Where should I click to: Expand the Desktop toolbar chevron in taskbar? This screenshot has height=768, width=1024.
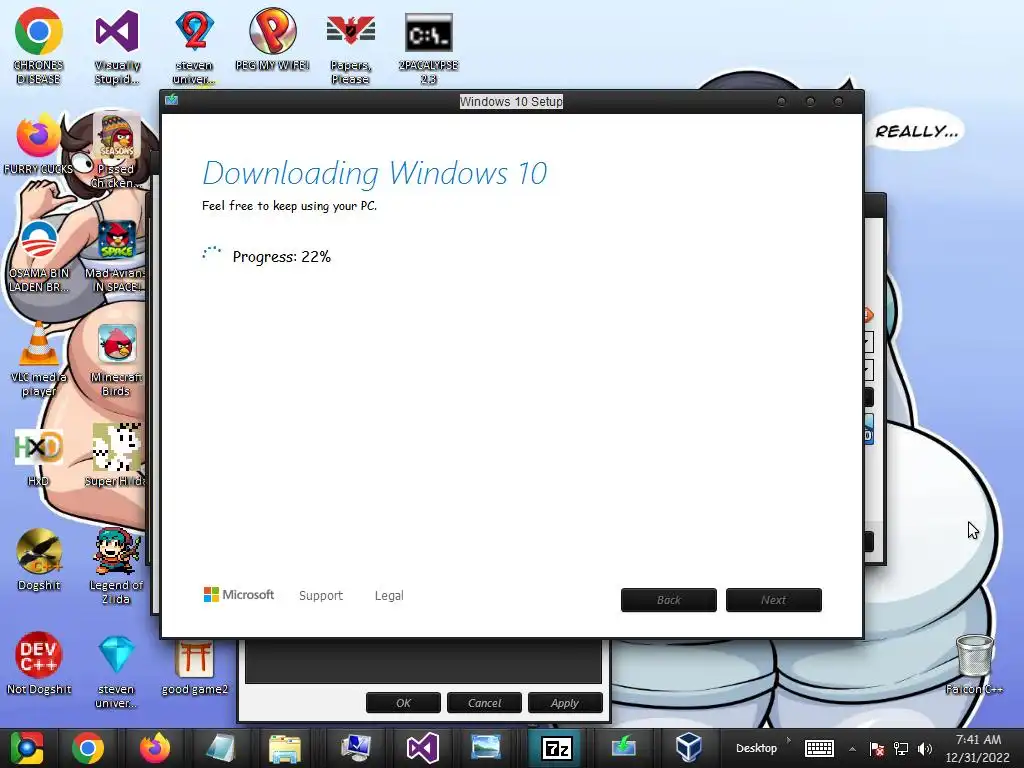788,740
